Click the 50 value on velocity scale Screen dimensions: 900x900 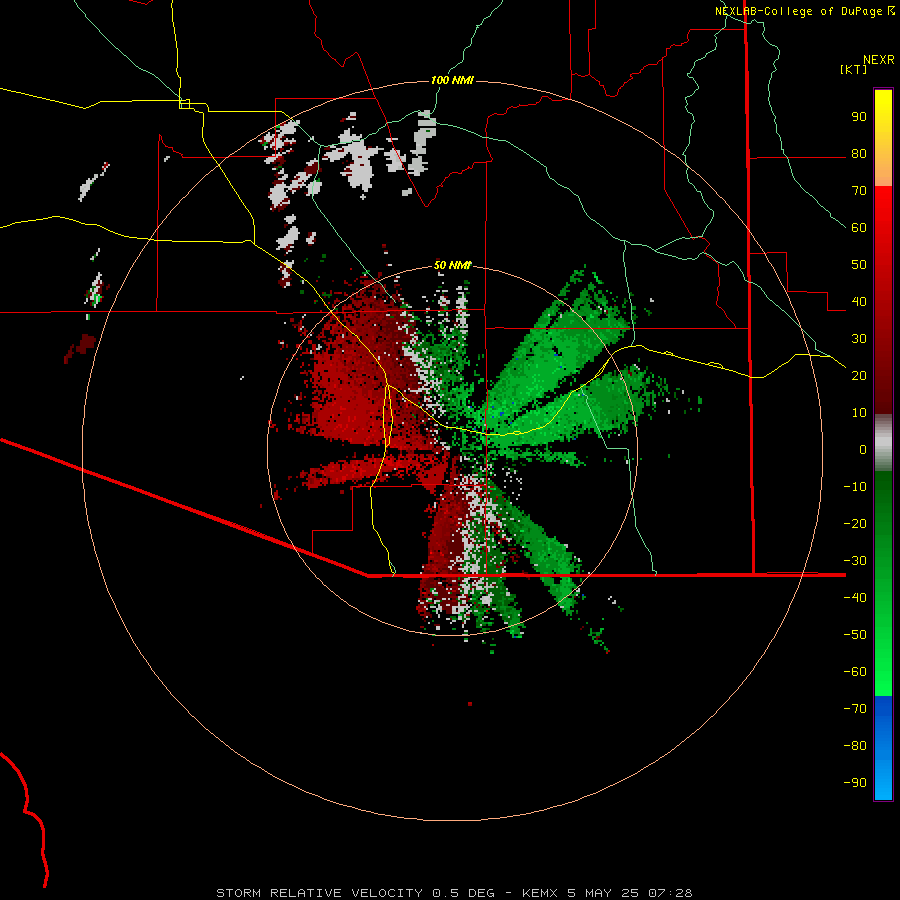[859, 265]
